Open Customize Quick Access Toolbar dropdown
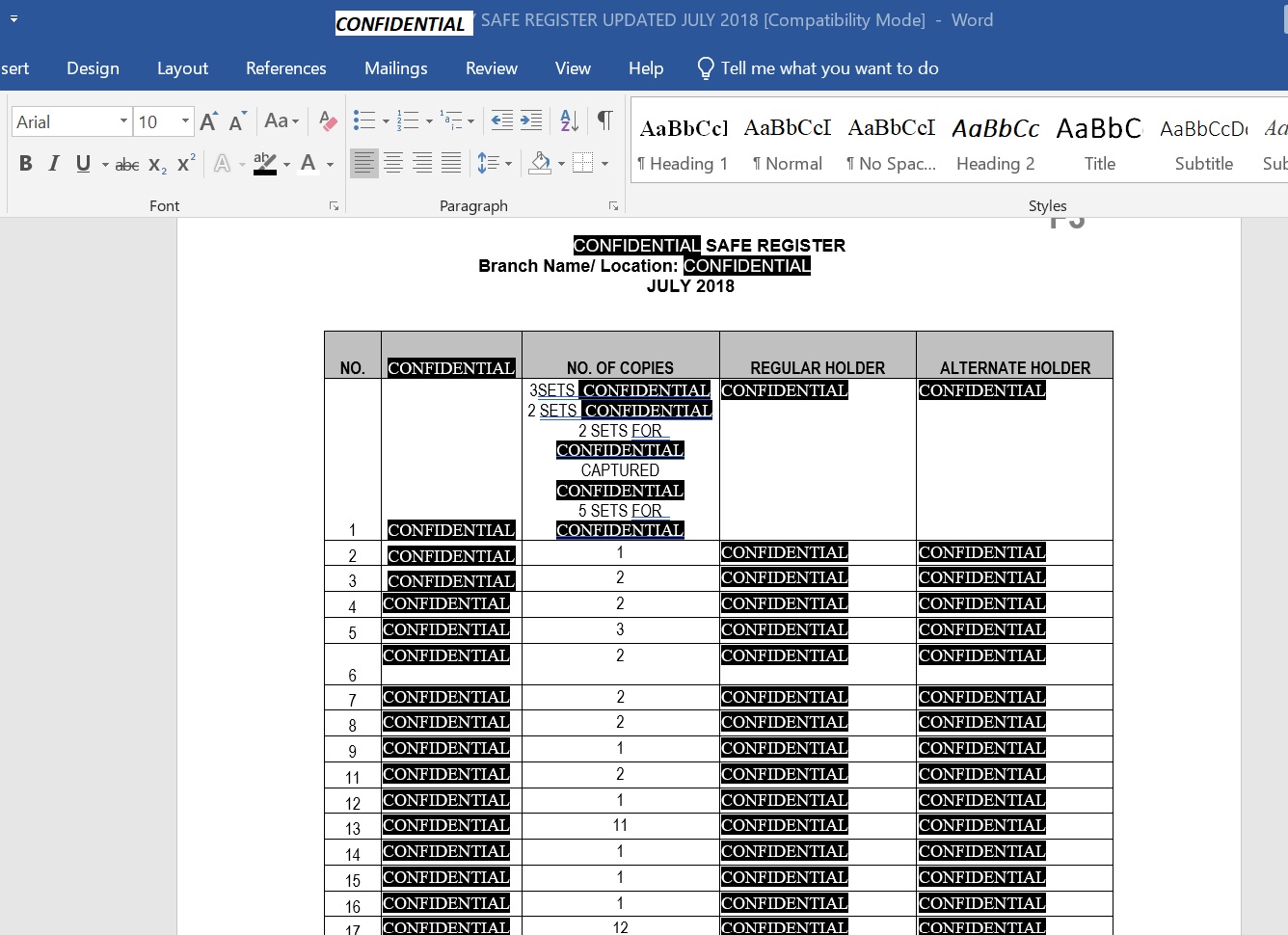Image resolution: width=1288 pixels, height=935 pixels. click(13, 19)
